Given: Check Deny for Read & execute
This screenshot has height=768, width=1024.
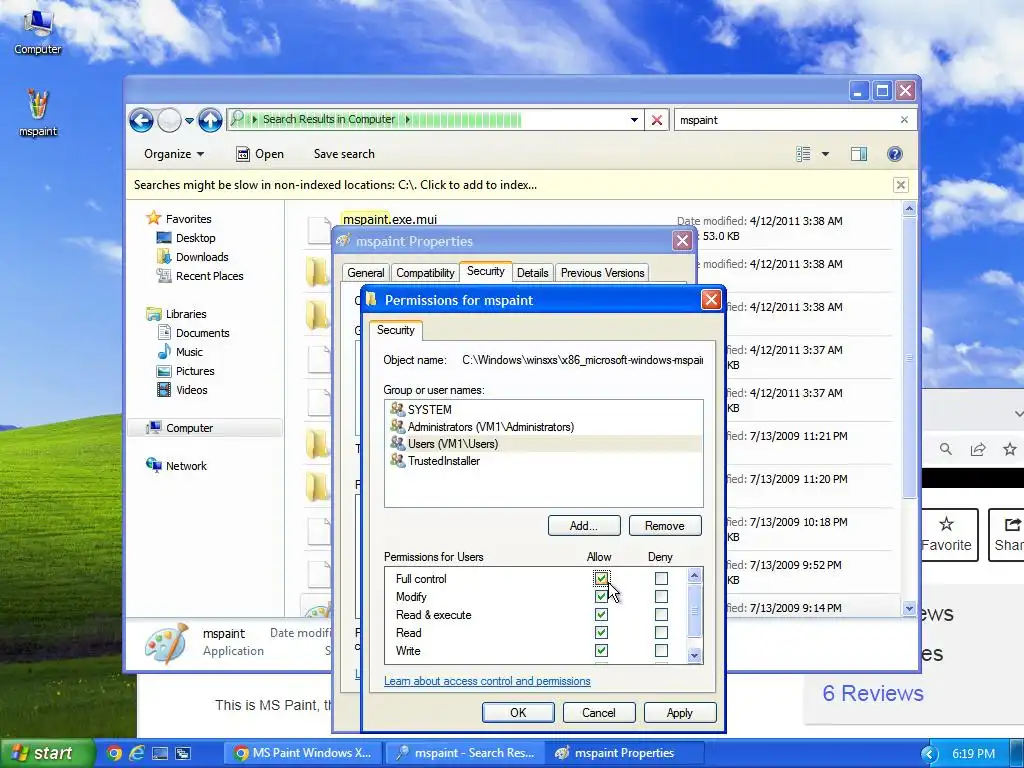Looking at the screenshot, I should click(662, 615).
